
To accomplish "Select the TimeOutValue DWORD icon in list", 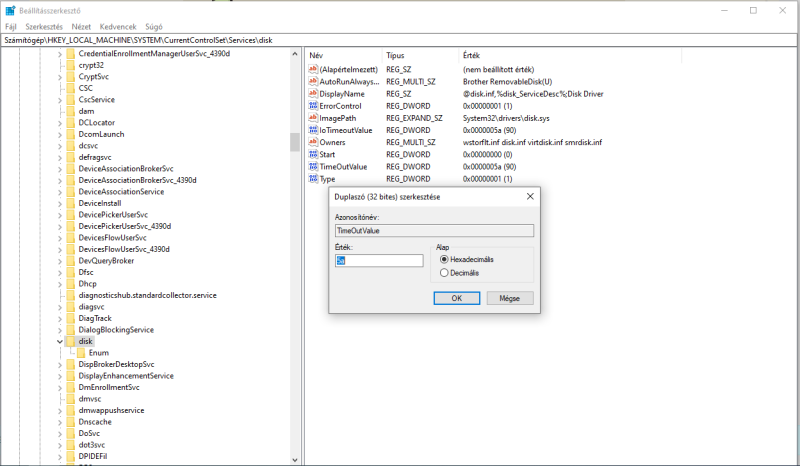I will pos(313,166).
